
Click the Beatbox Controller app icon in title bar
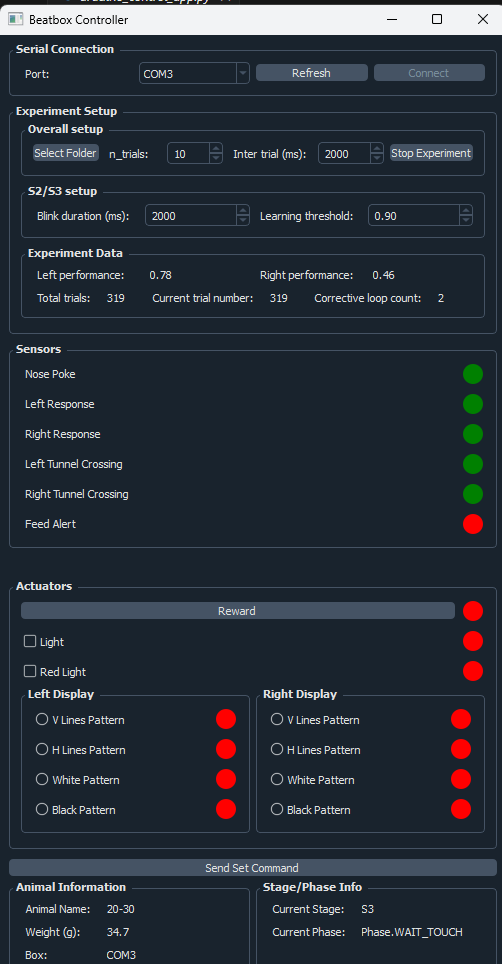pos(15,19)
